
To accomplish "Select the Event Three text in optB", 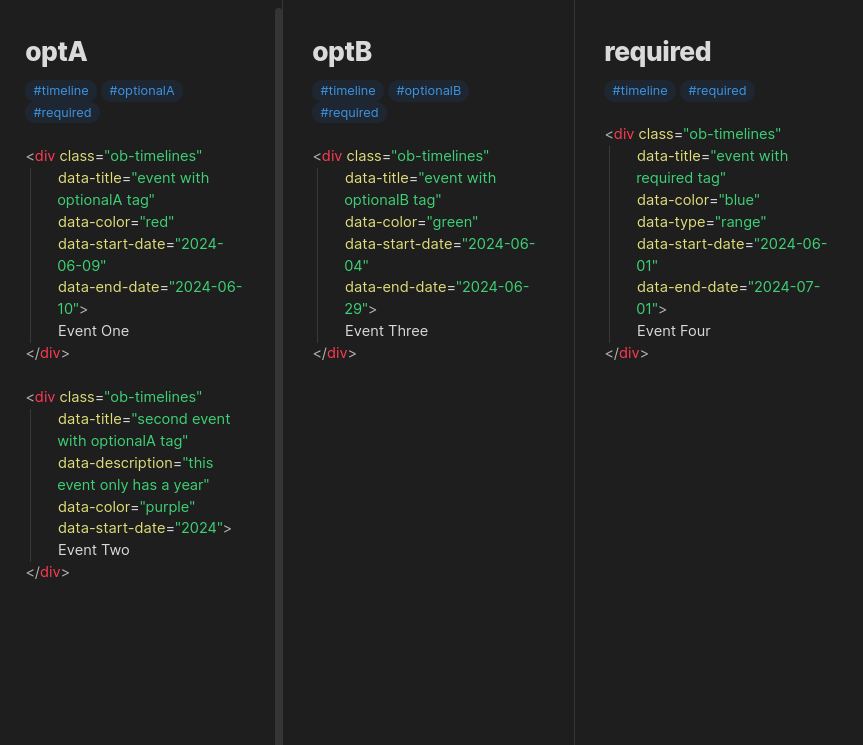I will pos(386,330).
